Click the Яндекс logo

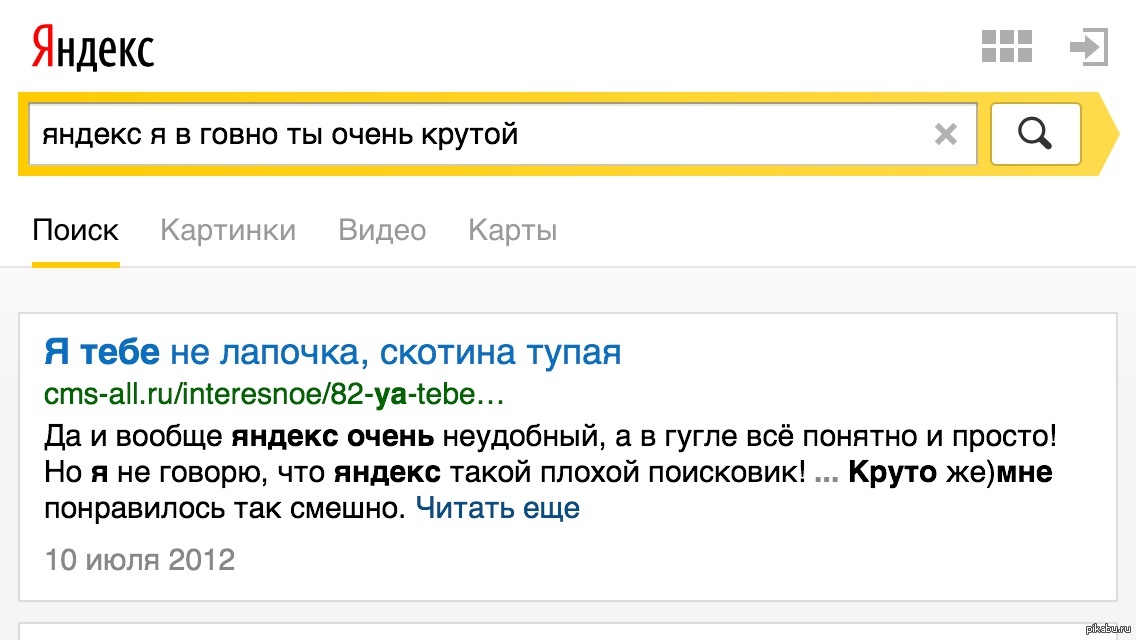(x=93, y=47)
